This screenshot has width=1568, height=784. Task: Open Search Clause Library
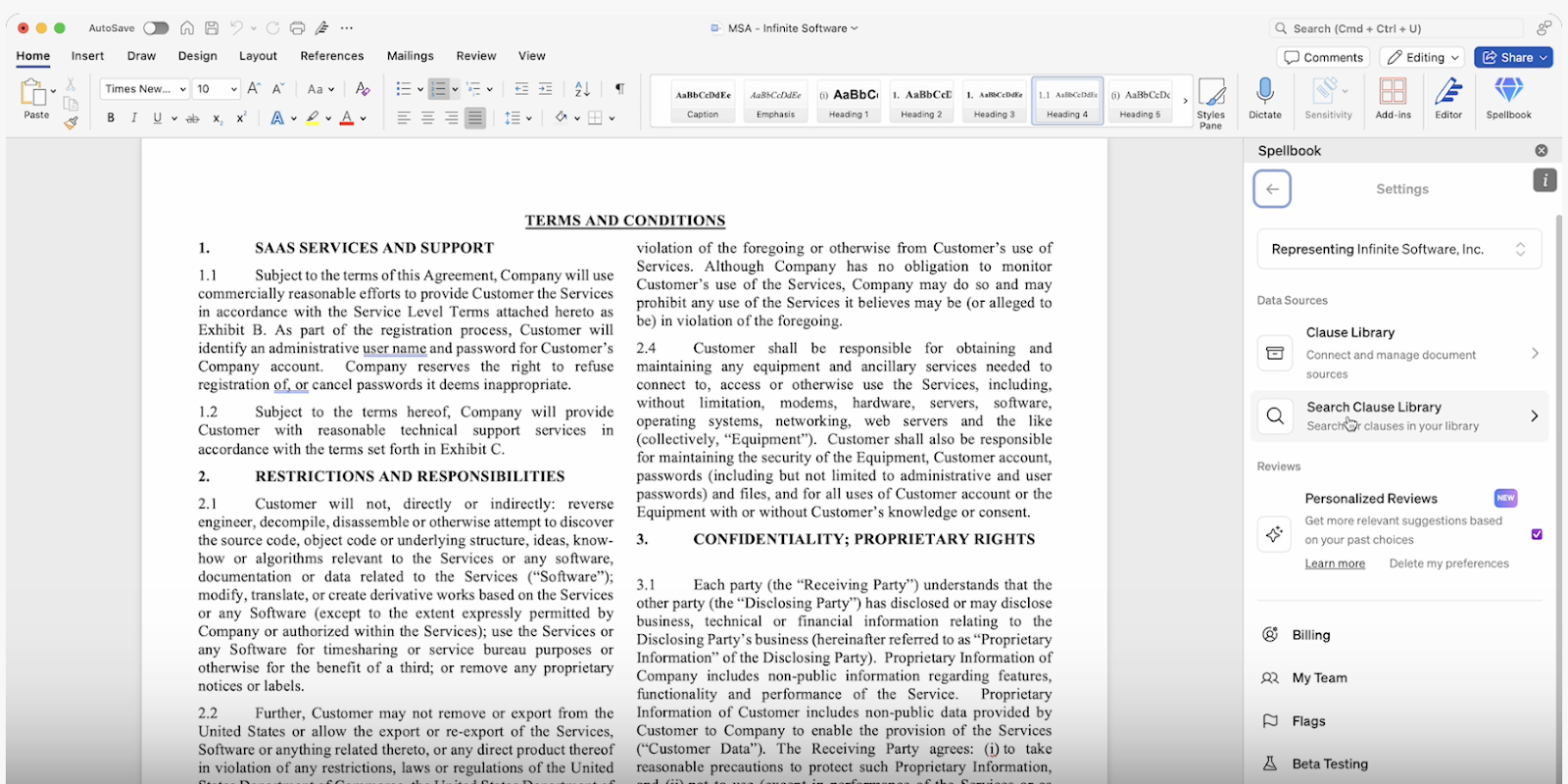pyautogui.click(x=1399, y=416)
